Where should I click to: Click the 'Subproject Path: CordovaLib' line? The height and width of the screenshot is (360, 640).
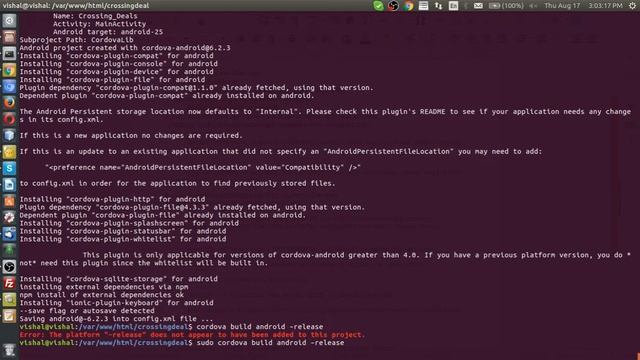76,40
